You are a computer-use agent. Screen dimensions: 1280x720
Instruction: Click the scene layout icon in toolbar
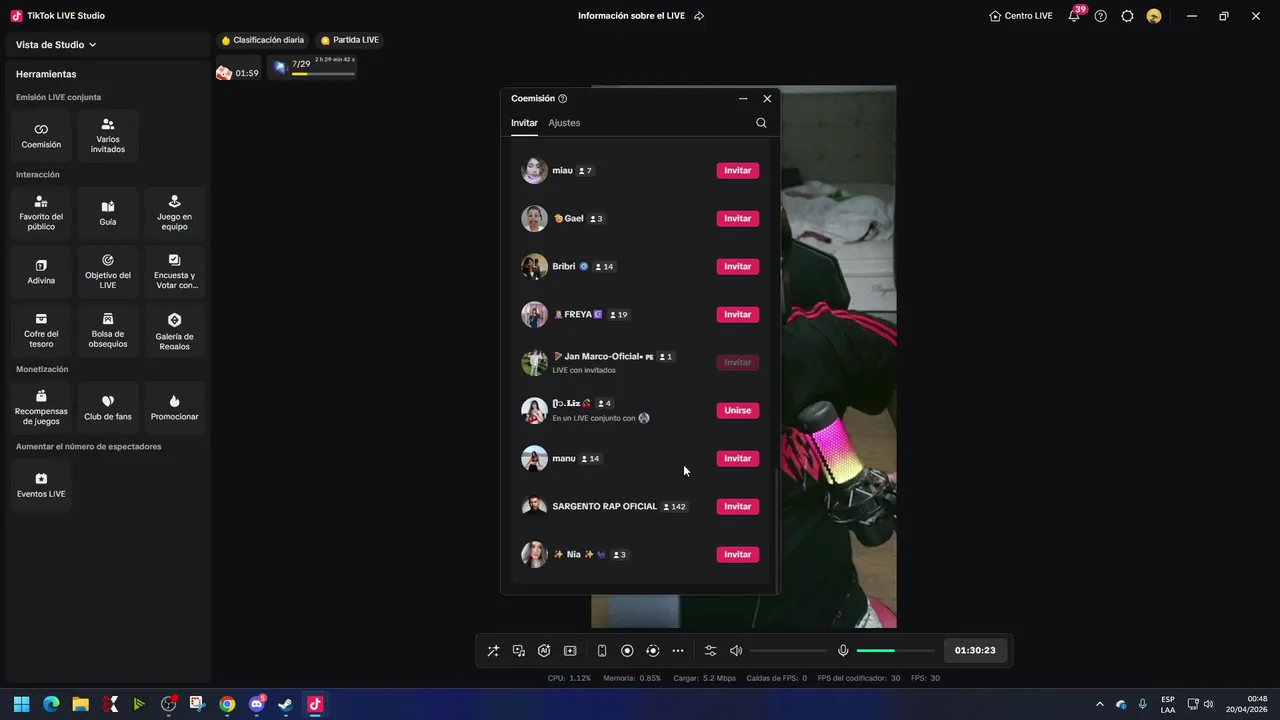pyautogui.click(x=570, y=651)
